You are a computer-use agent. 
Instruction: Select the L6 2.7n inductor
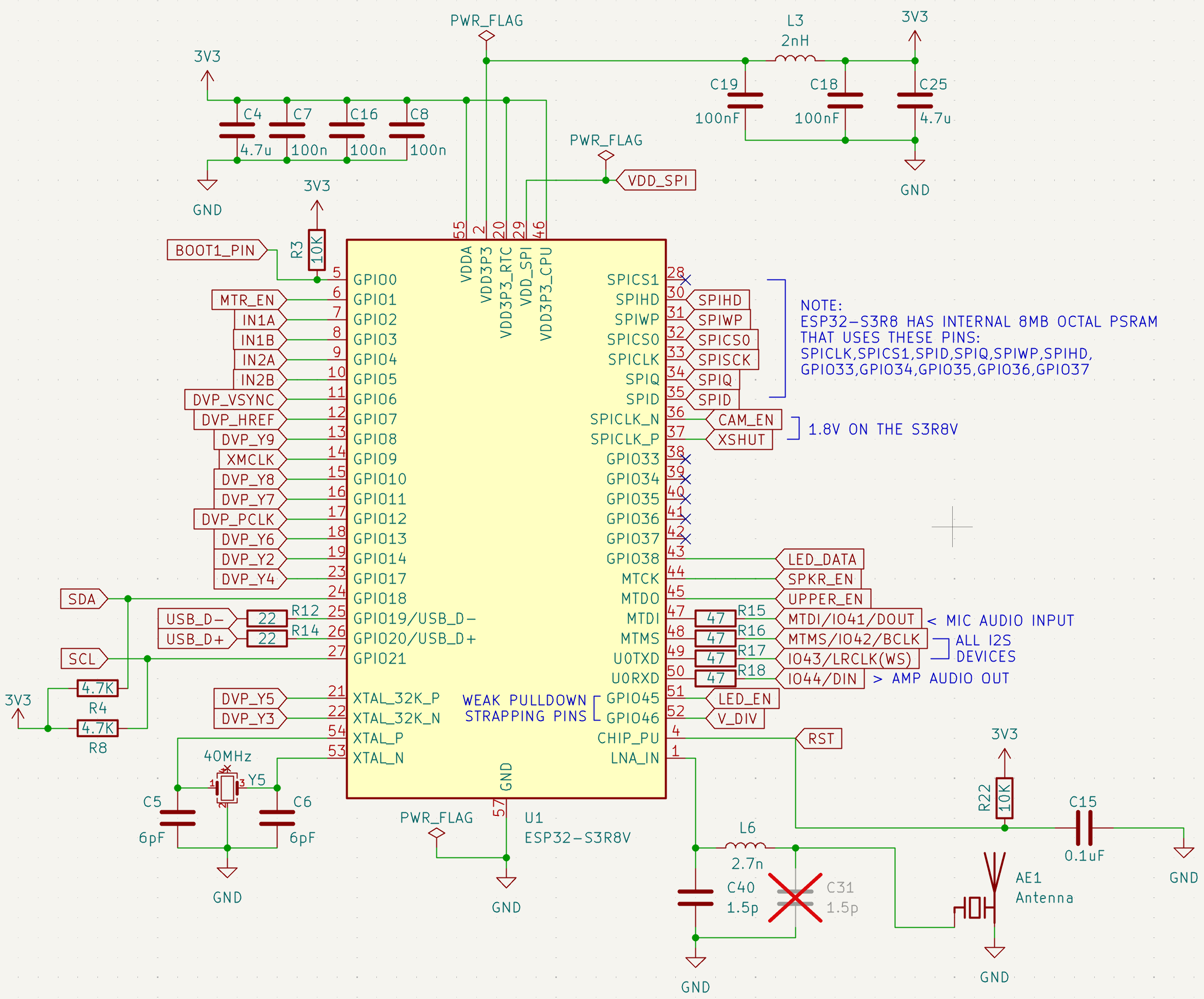coord(746,845)
